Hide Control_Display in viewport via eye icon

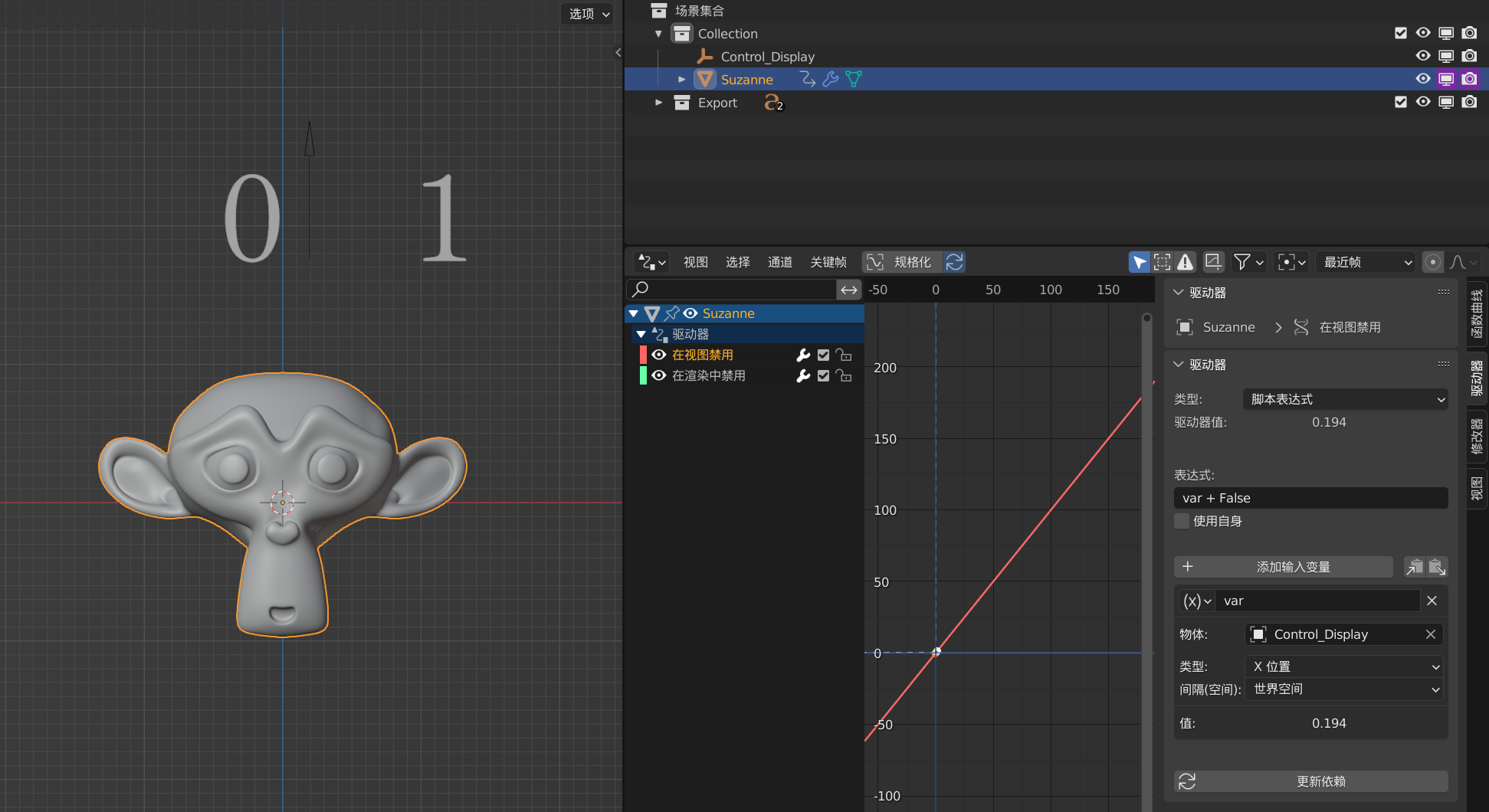point(1423,56)
